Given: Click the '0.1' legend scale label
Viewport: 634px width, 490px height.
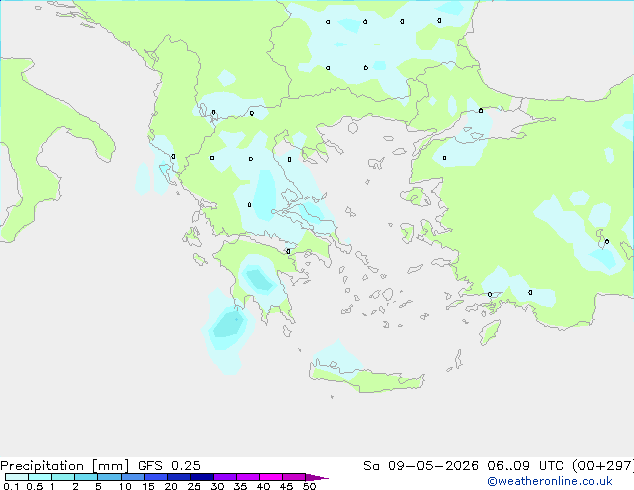Looking at the screenshot, I should point(11,486).
